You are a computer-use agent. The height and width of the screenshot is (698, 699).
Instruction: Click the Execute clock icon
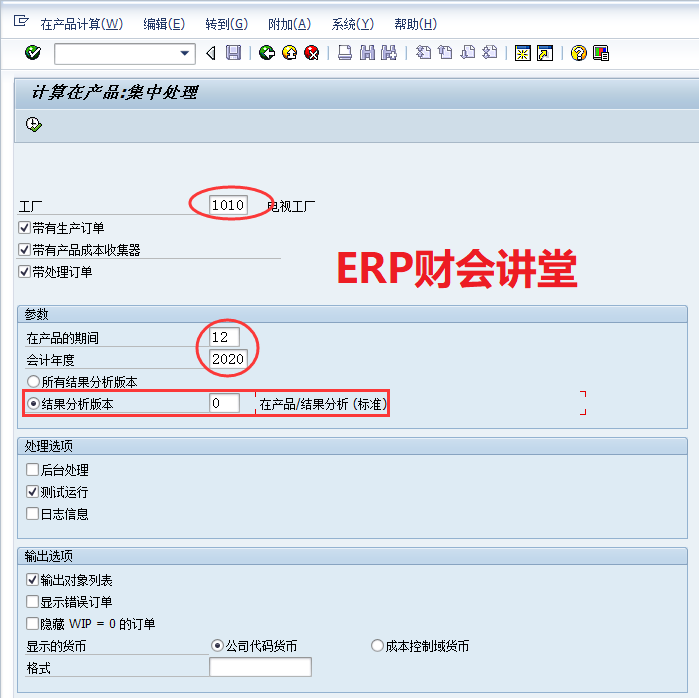[x=34, y=124]
